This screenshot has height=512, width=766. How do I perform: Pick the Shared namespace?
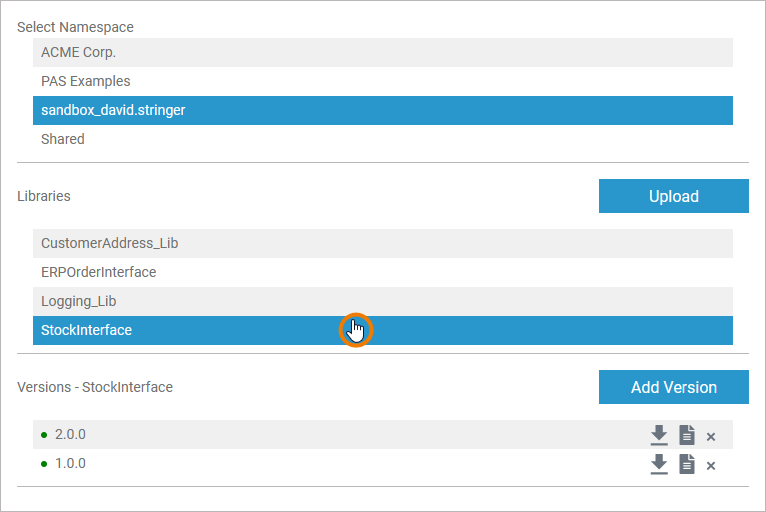382,139
